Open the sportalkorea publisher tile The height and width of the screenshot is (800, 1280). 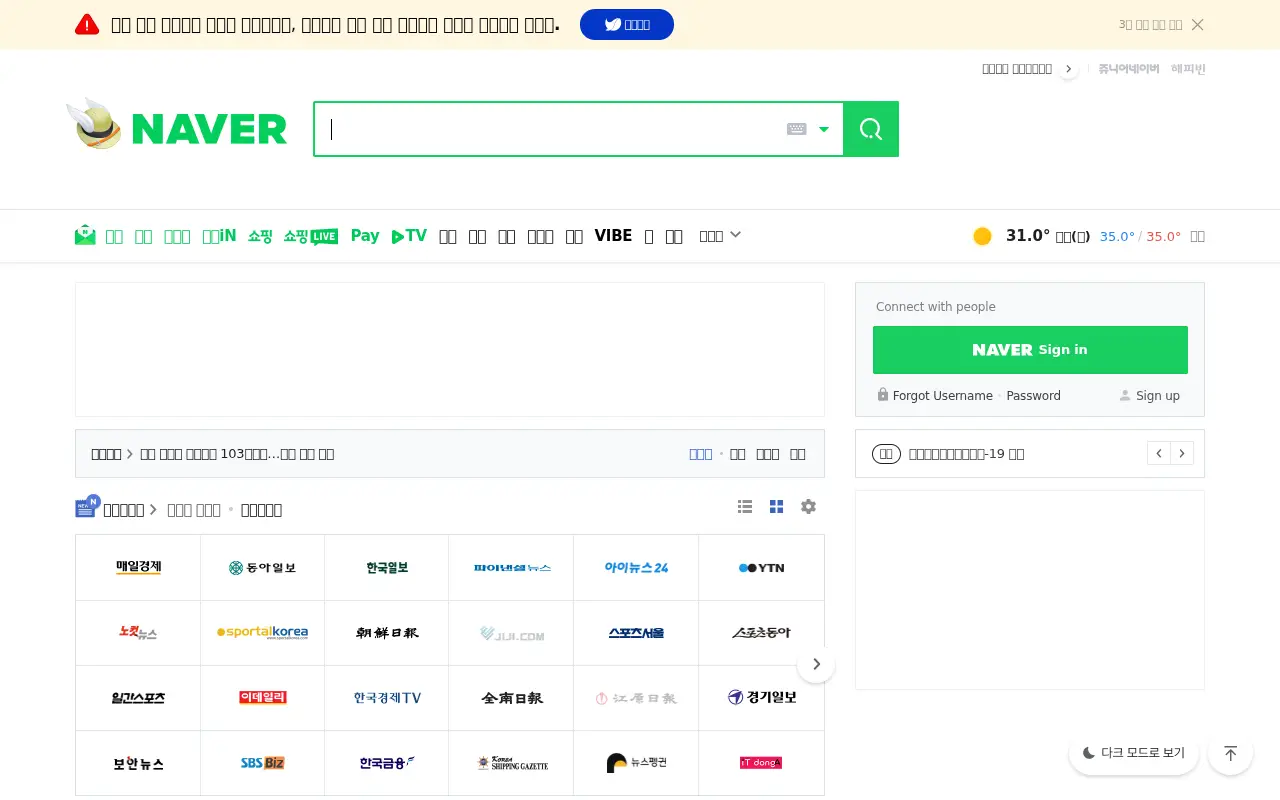[x=263, y=633]
